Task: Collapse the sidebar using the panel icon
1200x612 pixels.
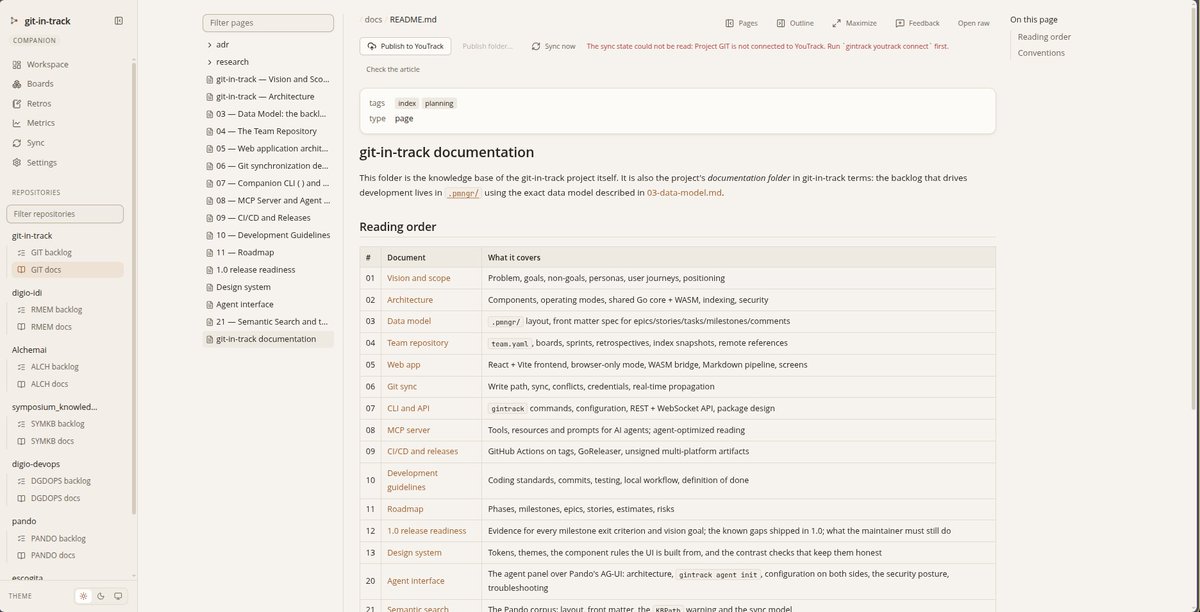Action: [x=119, y=20]
